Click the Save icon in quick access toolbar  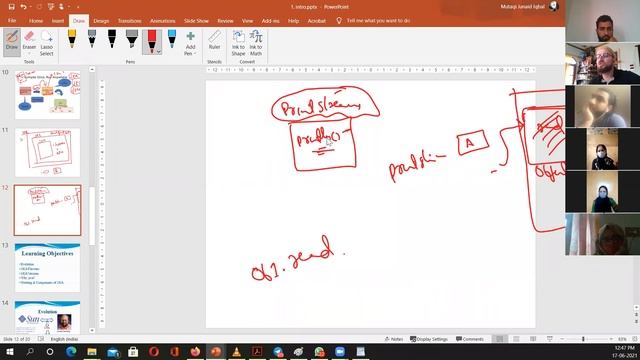pyautogui.click(x=11, y=7)
